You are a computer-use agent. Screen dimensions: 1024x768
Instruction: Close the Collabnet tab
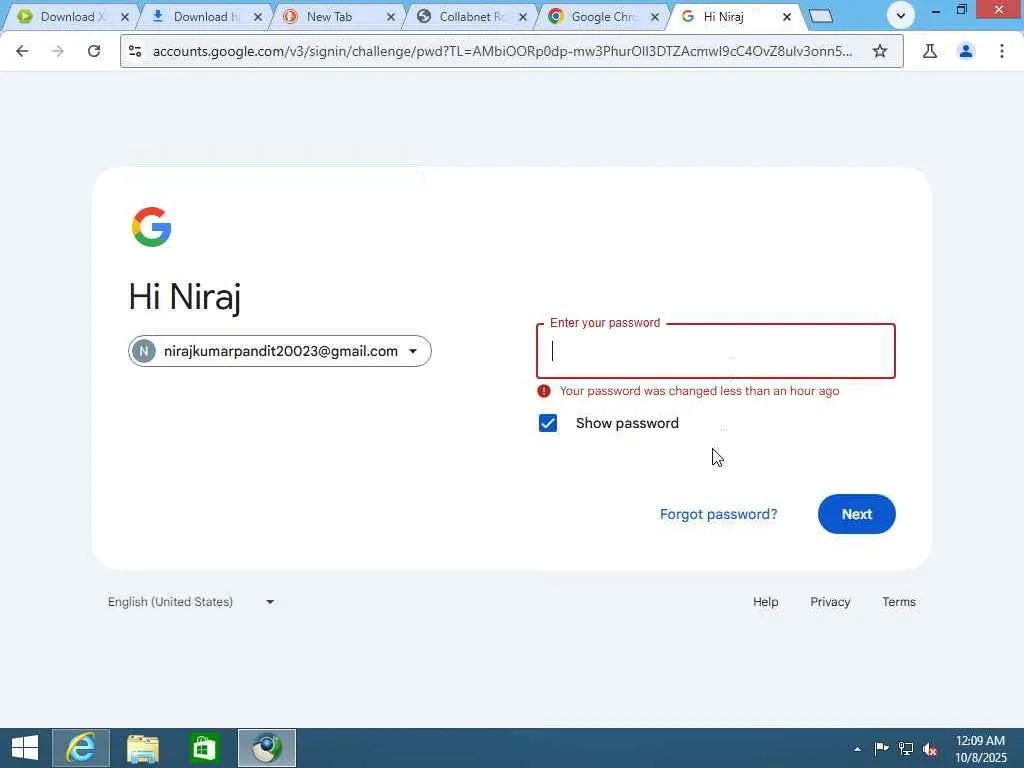[523, 17]
